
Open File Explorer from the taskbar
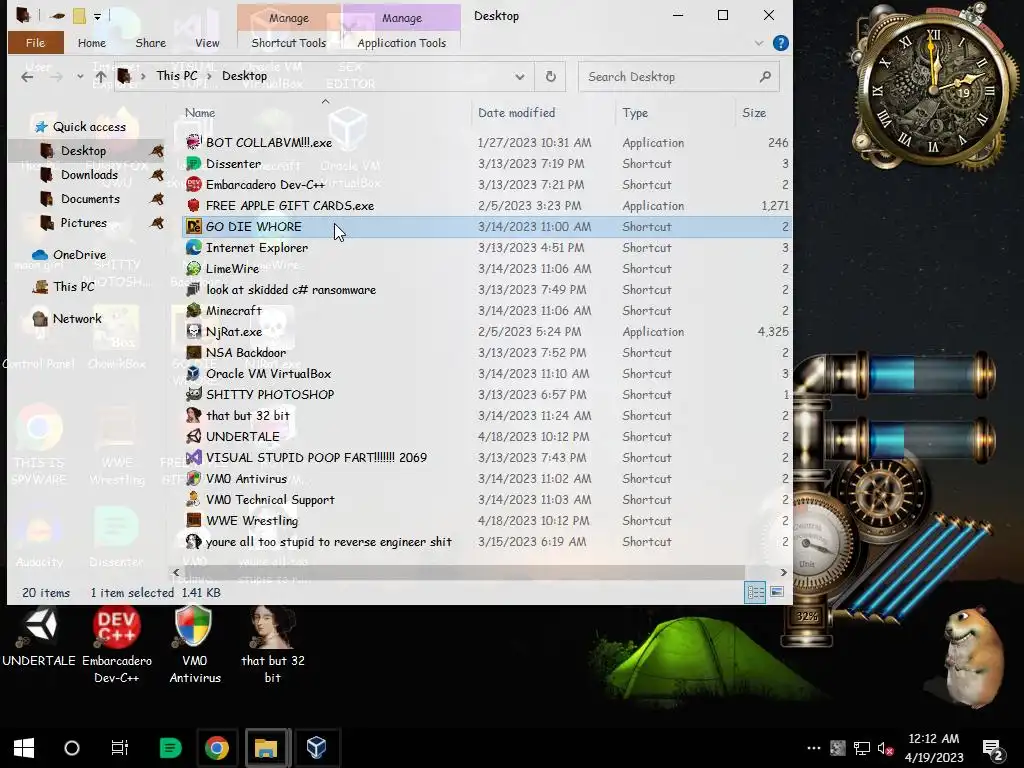266,748
